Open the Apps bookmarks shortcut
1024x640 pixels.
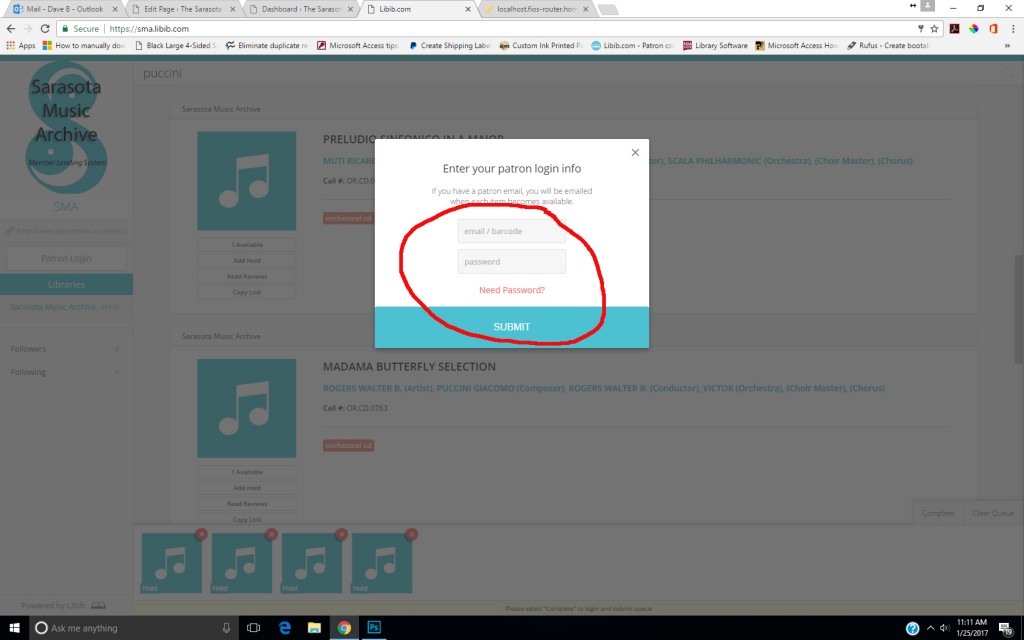[21, 46]
